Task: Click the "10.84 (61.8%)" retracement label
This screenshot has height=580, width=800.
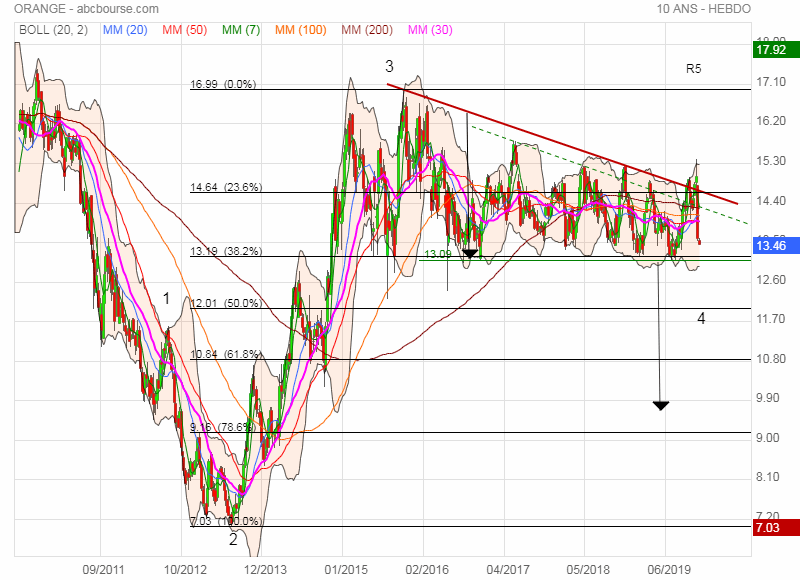Action: coord(226,354)
